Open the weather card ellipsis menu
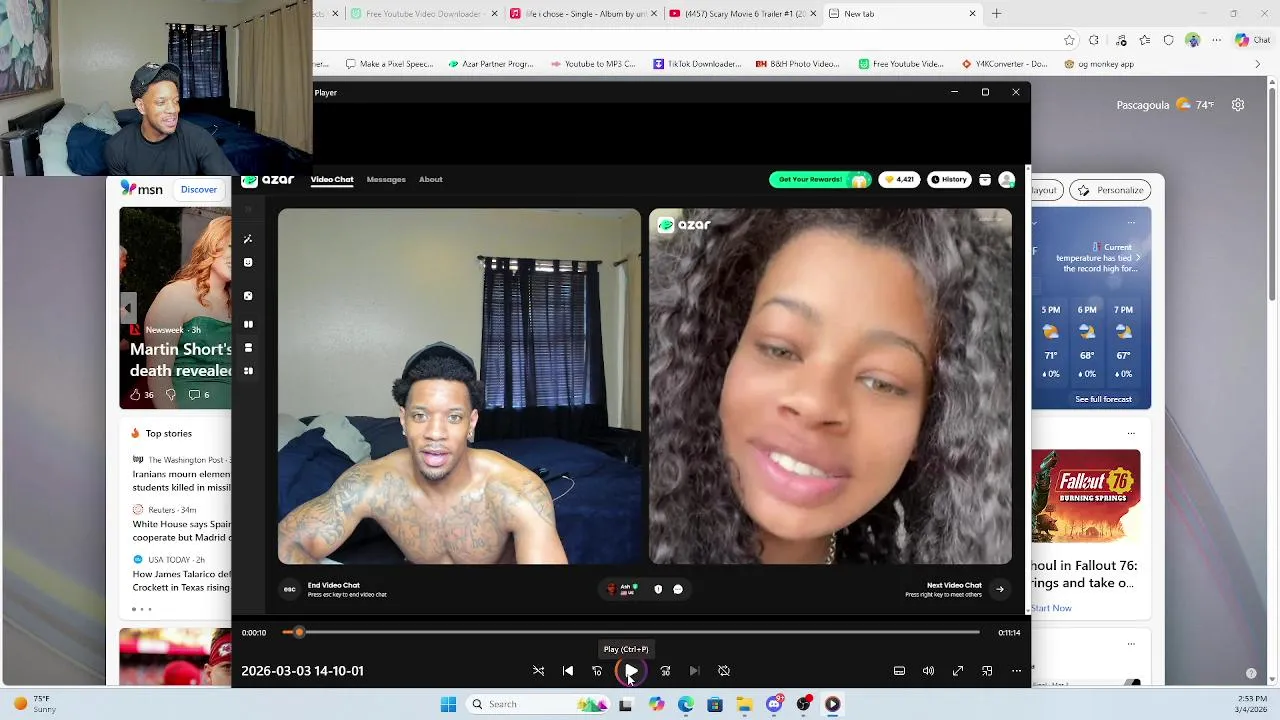Image resolution: width=1280 pixels, height=720 pixels. point(1131,222)
